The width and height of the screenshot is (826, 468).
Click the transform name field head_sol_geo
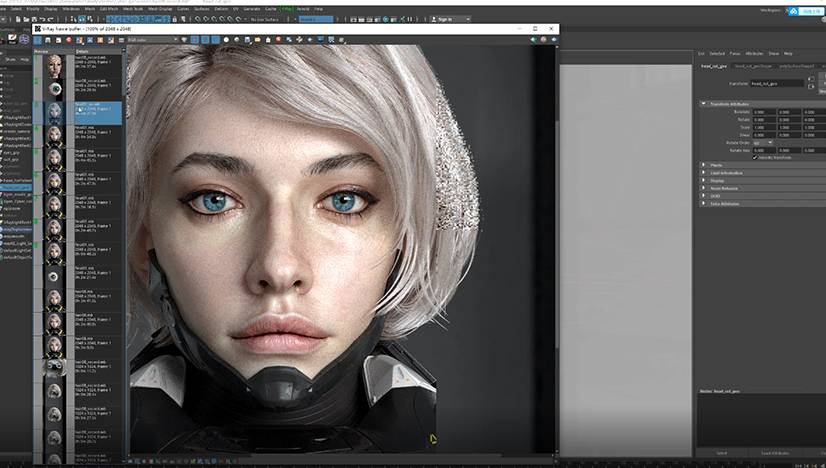777,84
